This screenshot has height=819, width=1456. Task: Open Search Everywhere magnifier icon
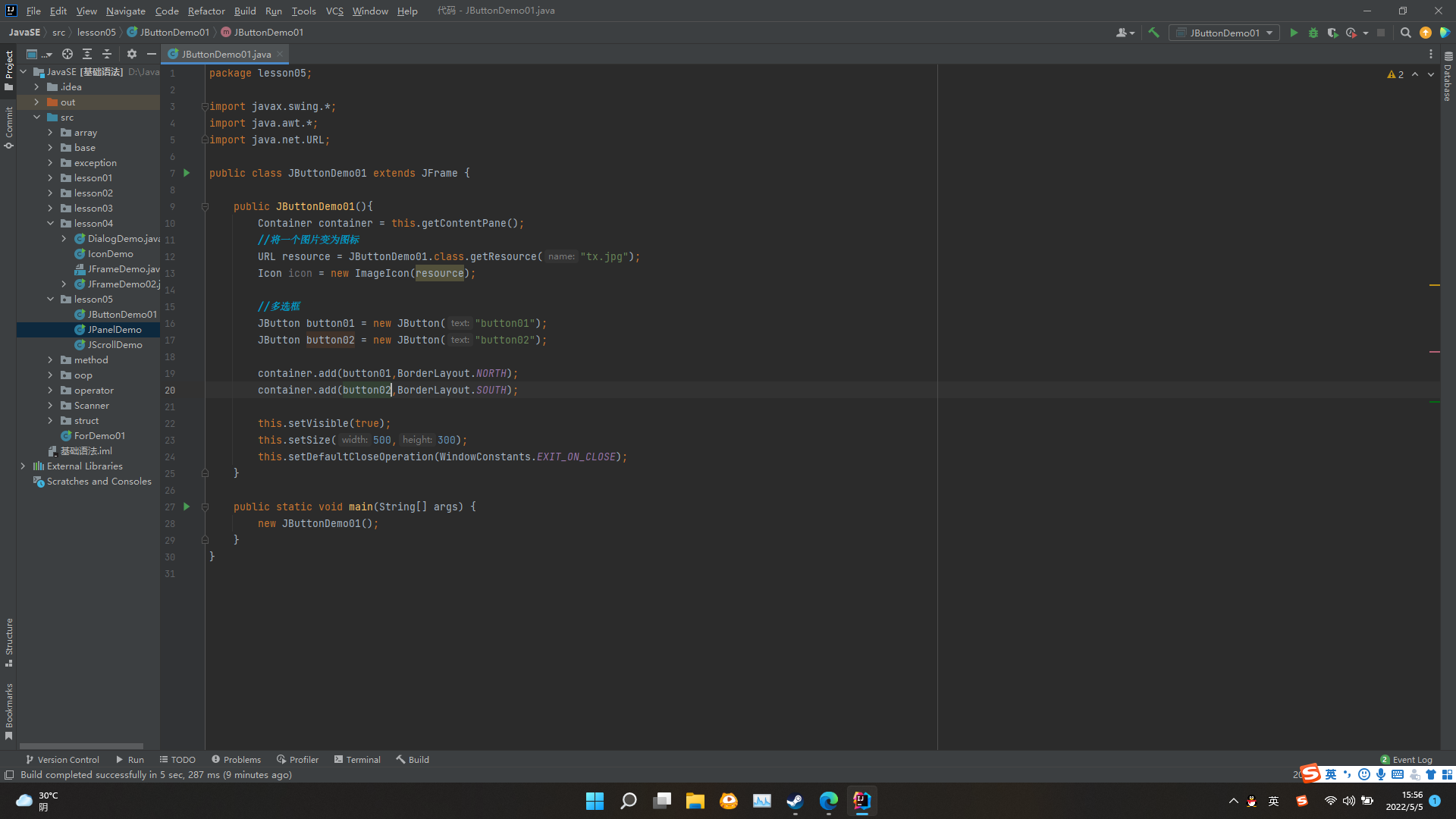1405,33
